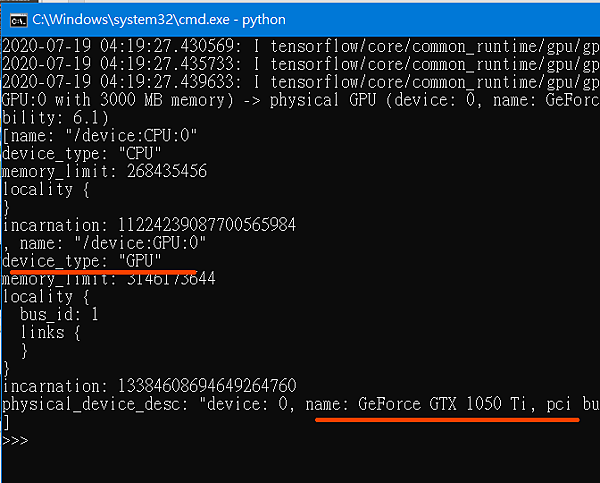Click the memory_limit 3146173644 GPU line
Viewport: 600px width, 483px height.
tap(109, 279)
